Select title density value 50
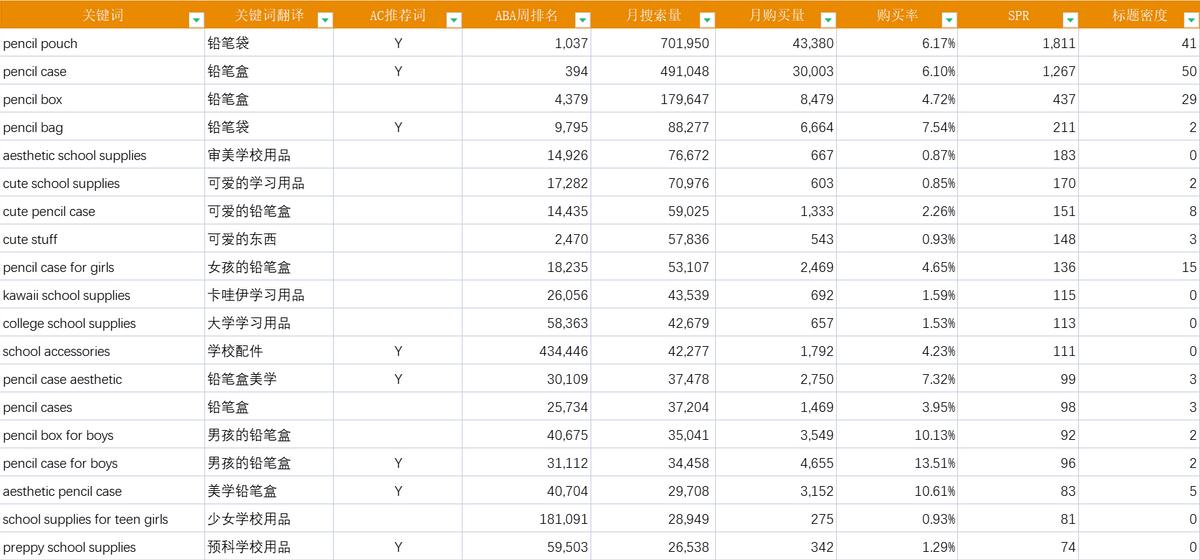1200x560 pixels. click(1140, 71)
